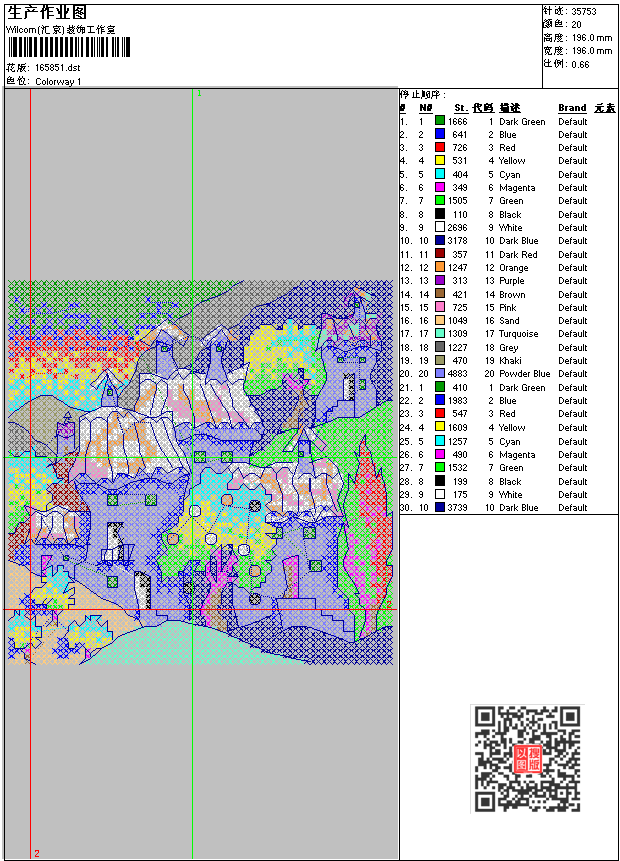Pick the Red swatch beside 726
Viewport: 620px width, 861px height.
click(x=439, y=147)
